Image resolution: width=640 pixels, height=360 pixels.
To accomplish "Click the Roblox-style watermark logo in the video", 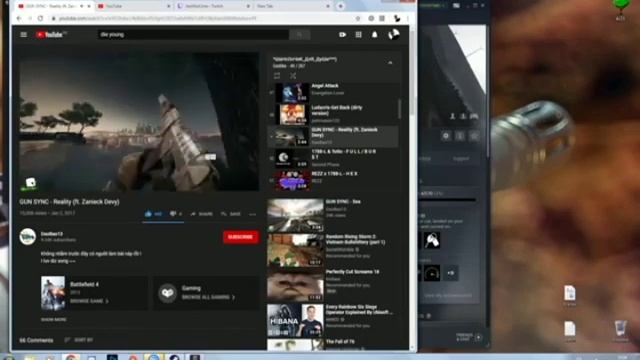I will click(x=30, y=183).
